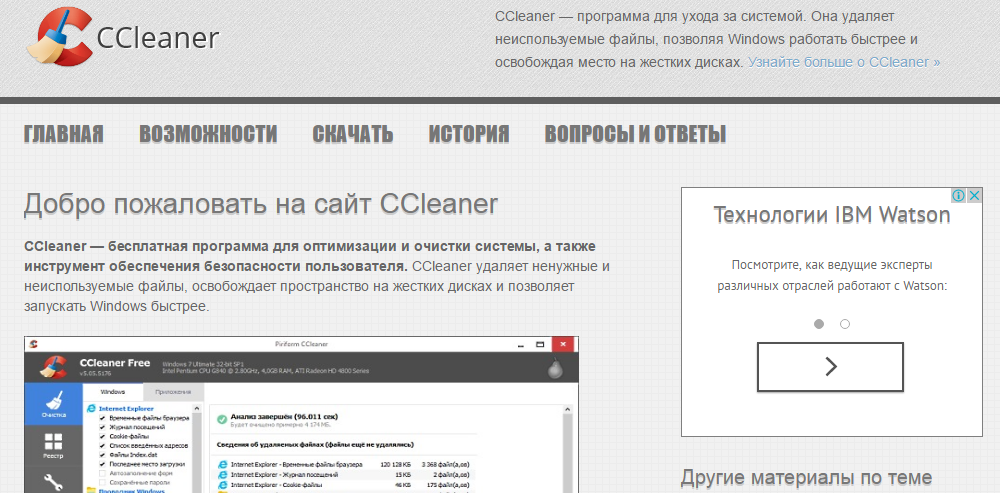Select the Windows tab in the CCleaner screenshot

113,392
